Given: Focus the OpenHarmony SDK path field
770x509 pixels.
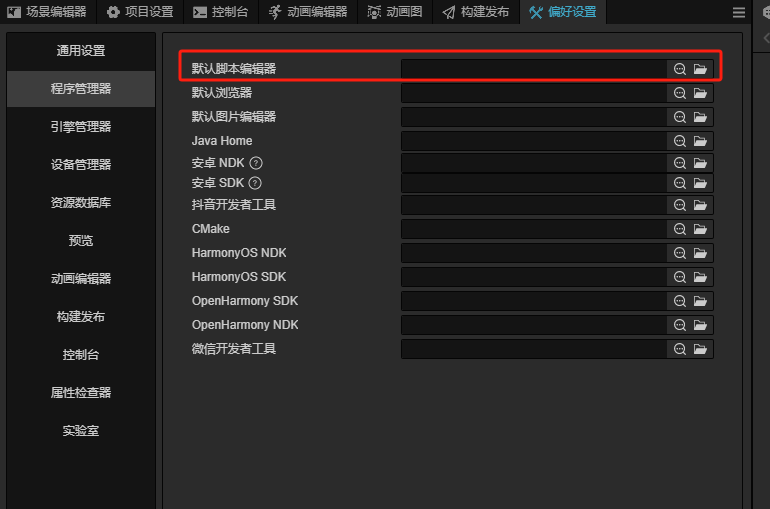Looking at the screenshot, I should (x=534, y=301).
